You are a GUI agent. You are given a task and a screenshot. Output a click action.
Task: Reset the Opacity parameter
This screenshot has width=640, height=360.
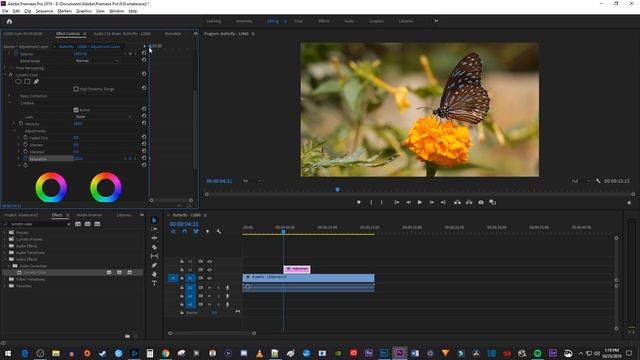[144, 53]
